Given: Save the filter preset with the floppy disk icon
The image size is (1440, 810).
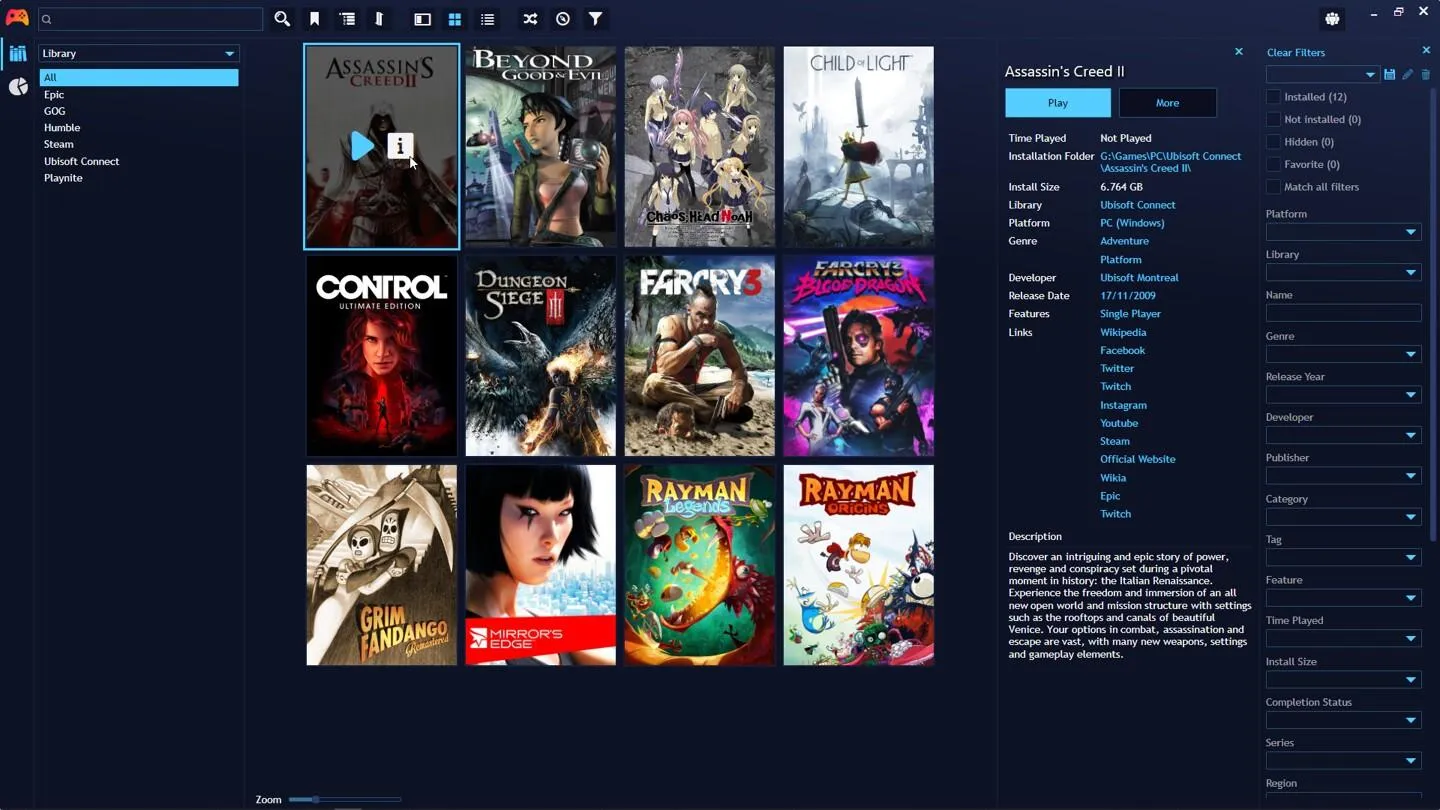Looking at the screenshot, I should 1389,75.
